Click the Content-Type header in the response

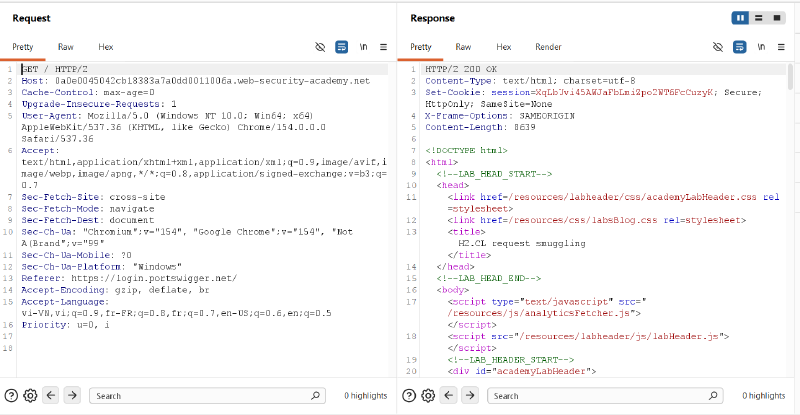[x=530, y=81]
